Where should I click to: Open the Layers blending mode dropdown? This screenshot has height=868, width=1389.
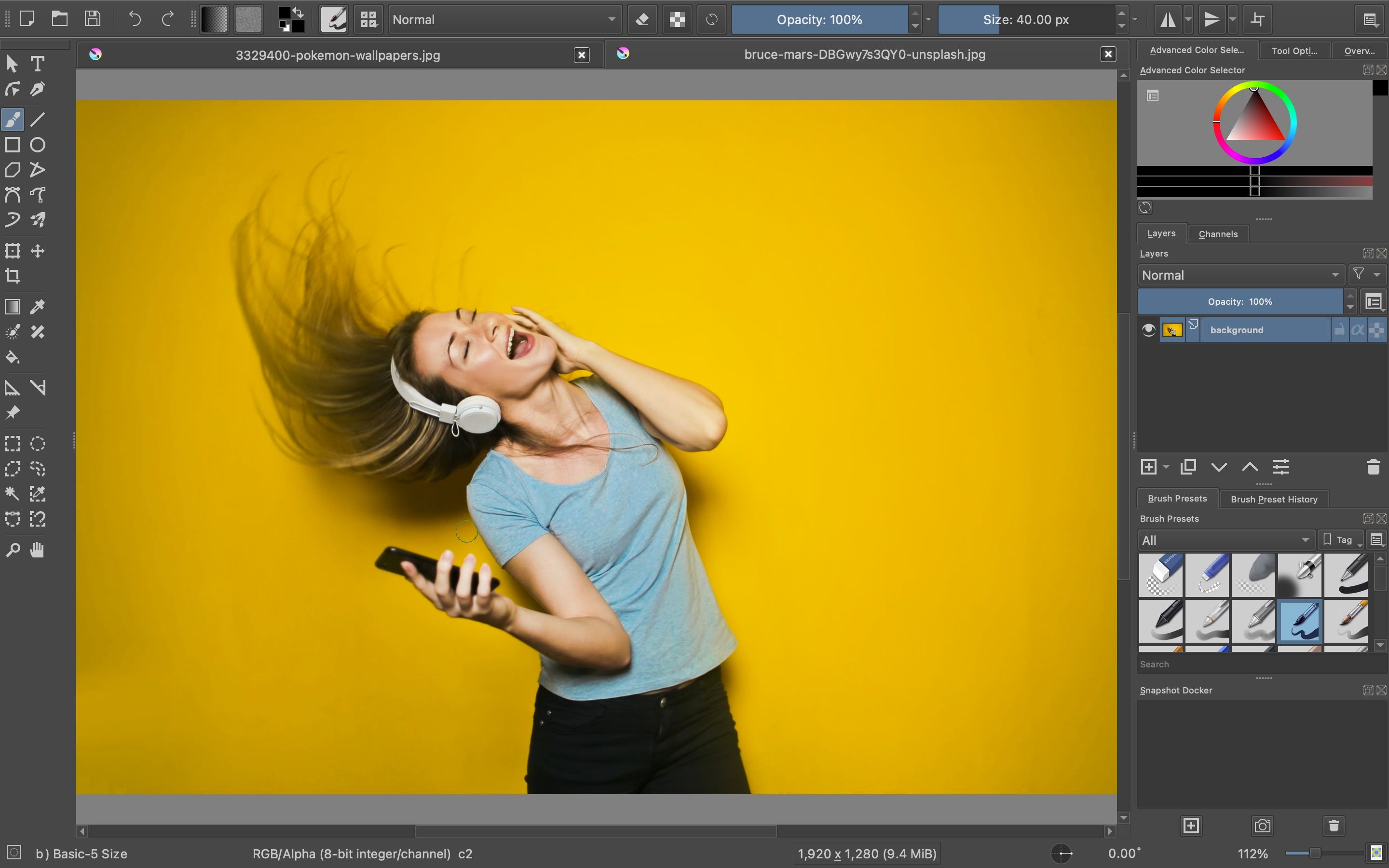(x=1240, y=275)
